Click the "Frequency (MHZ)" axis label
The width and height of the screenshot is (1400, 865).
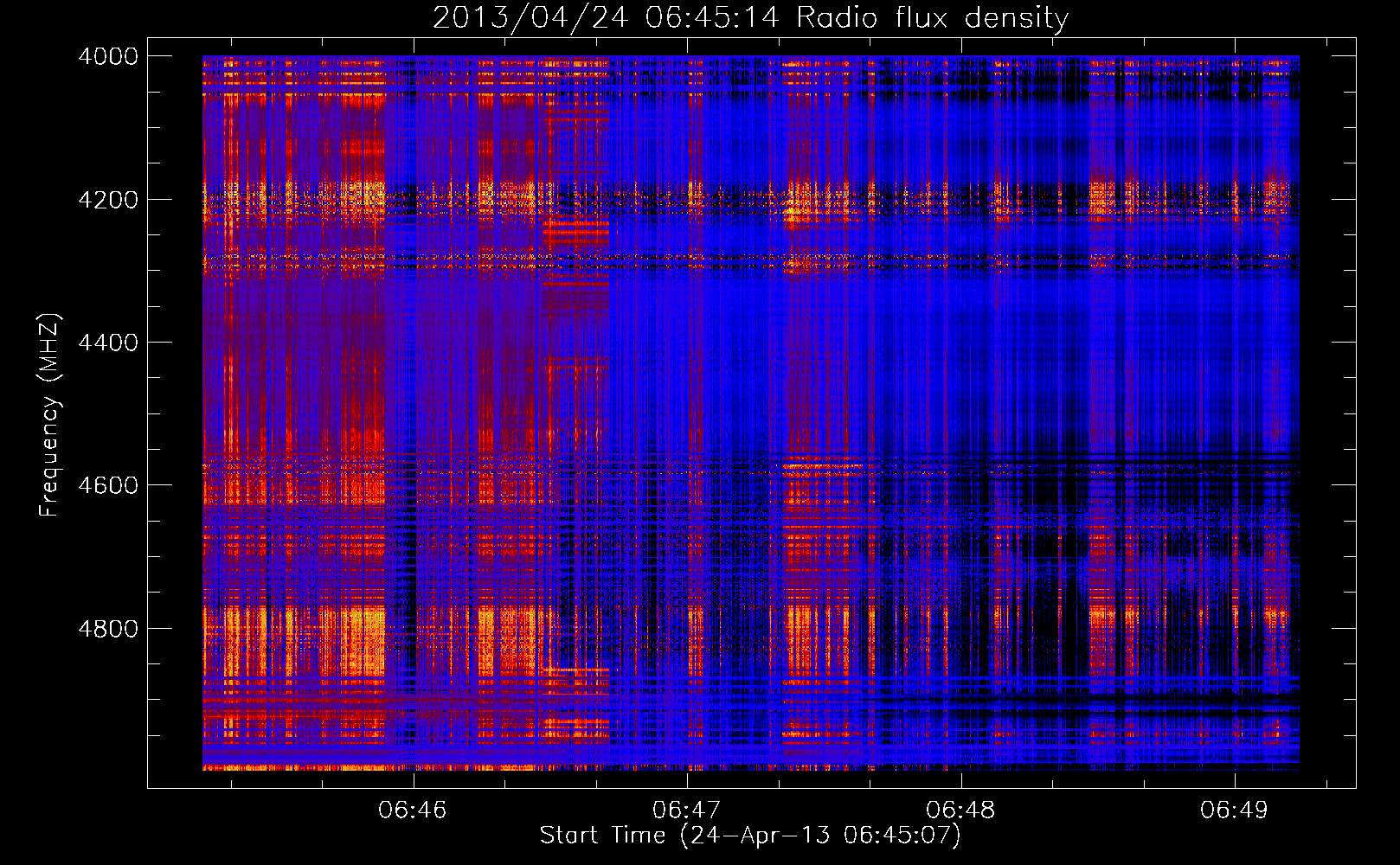point(50,415)
